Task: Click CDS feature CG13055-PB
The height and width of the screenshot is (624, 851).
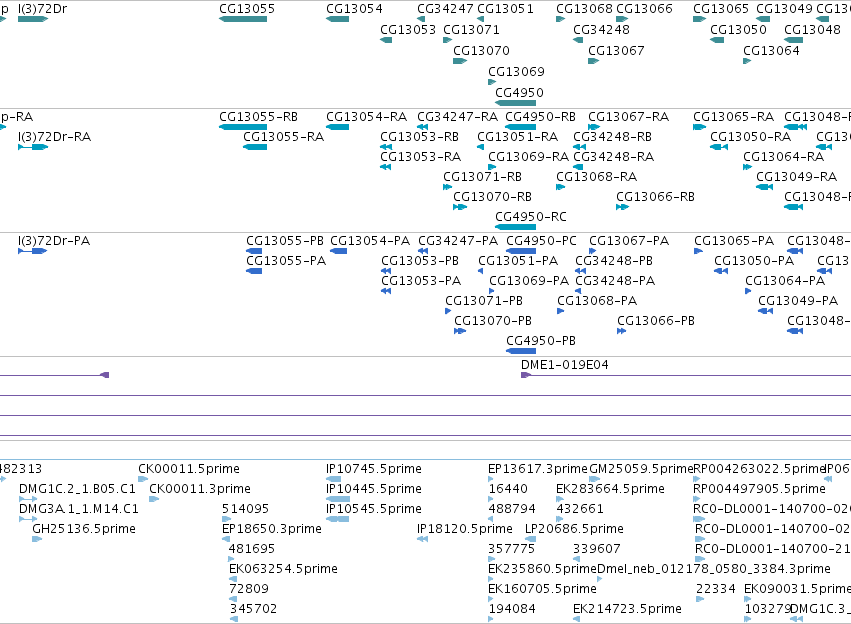Action: 254,251
